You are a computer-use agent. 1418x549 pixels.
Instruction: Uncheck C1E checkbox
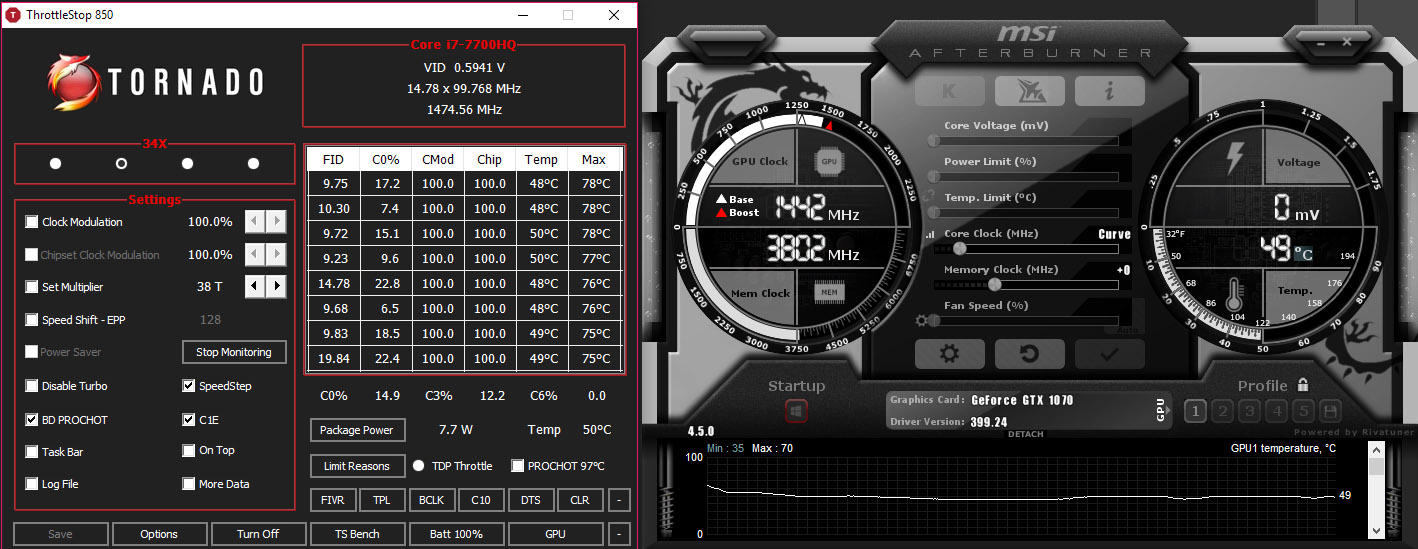tap(189, 420)
